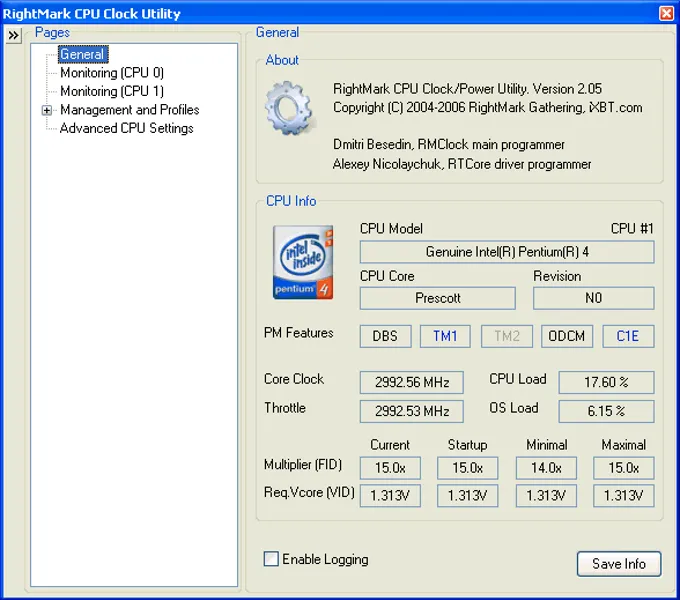Click the gear icon in the About section

point(289,108)
